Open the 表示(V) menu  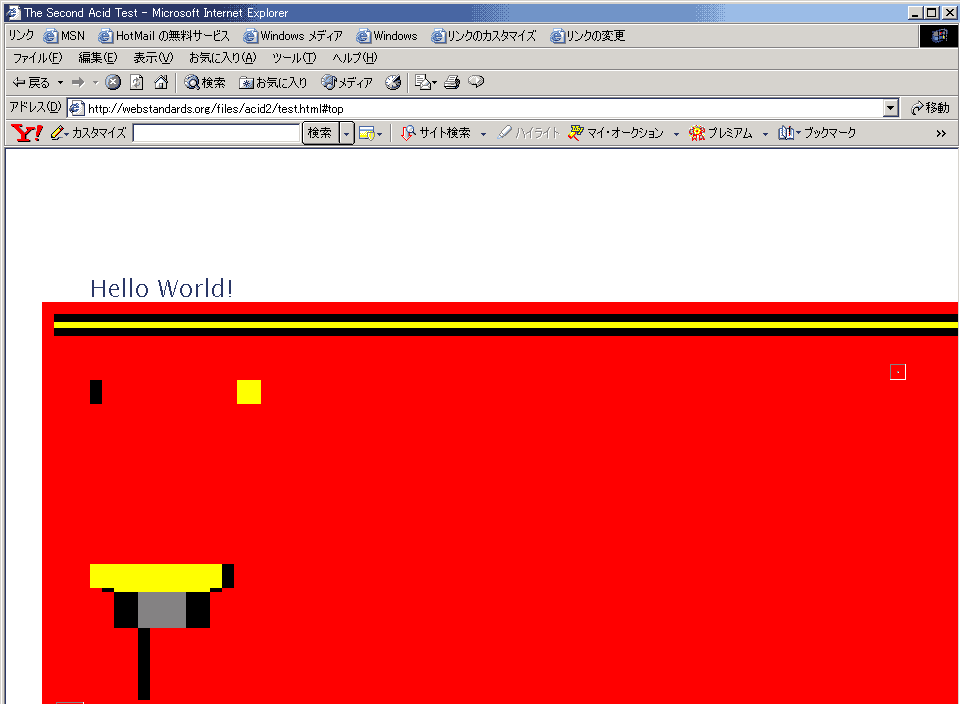pyautogui.click(x=154, y=58)
